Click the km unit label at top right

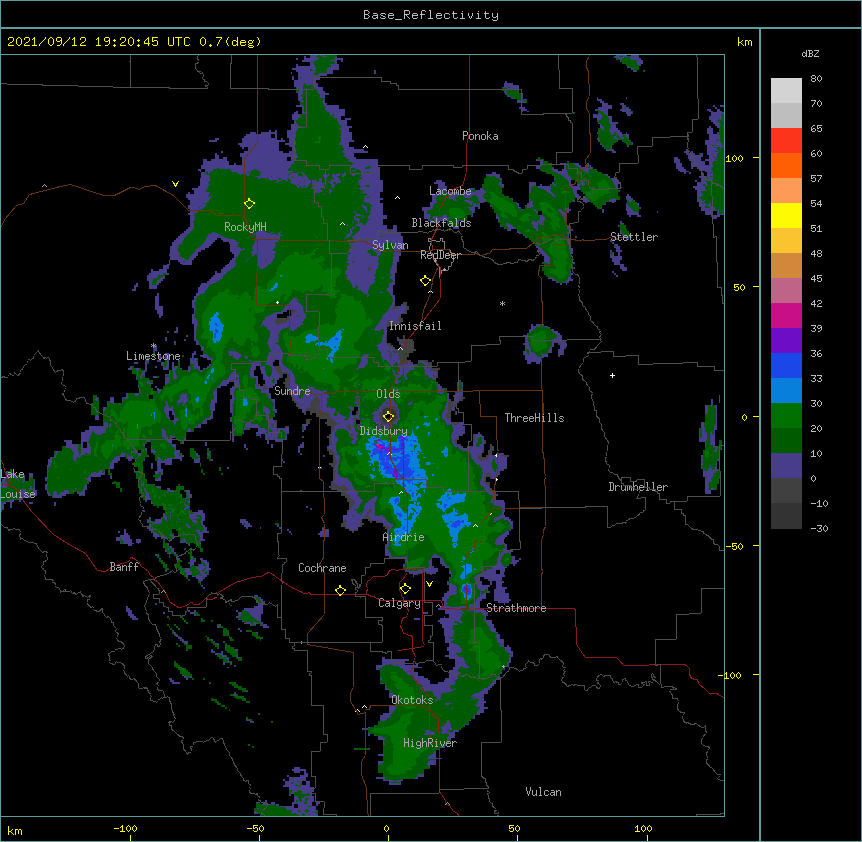tap(744, 42)
